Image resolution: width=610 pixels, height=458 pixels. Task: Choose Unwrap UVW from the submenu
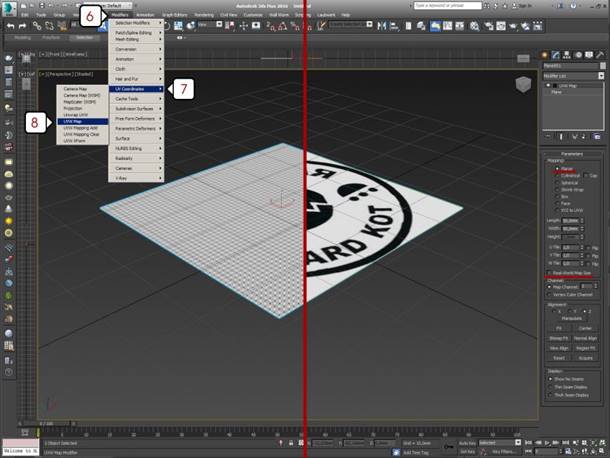[82, 115]
